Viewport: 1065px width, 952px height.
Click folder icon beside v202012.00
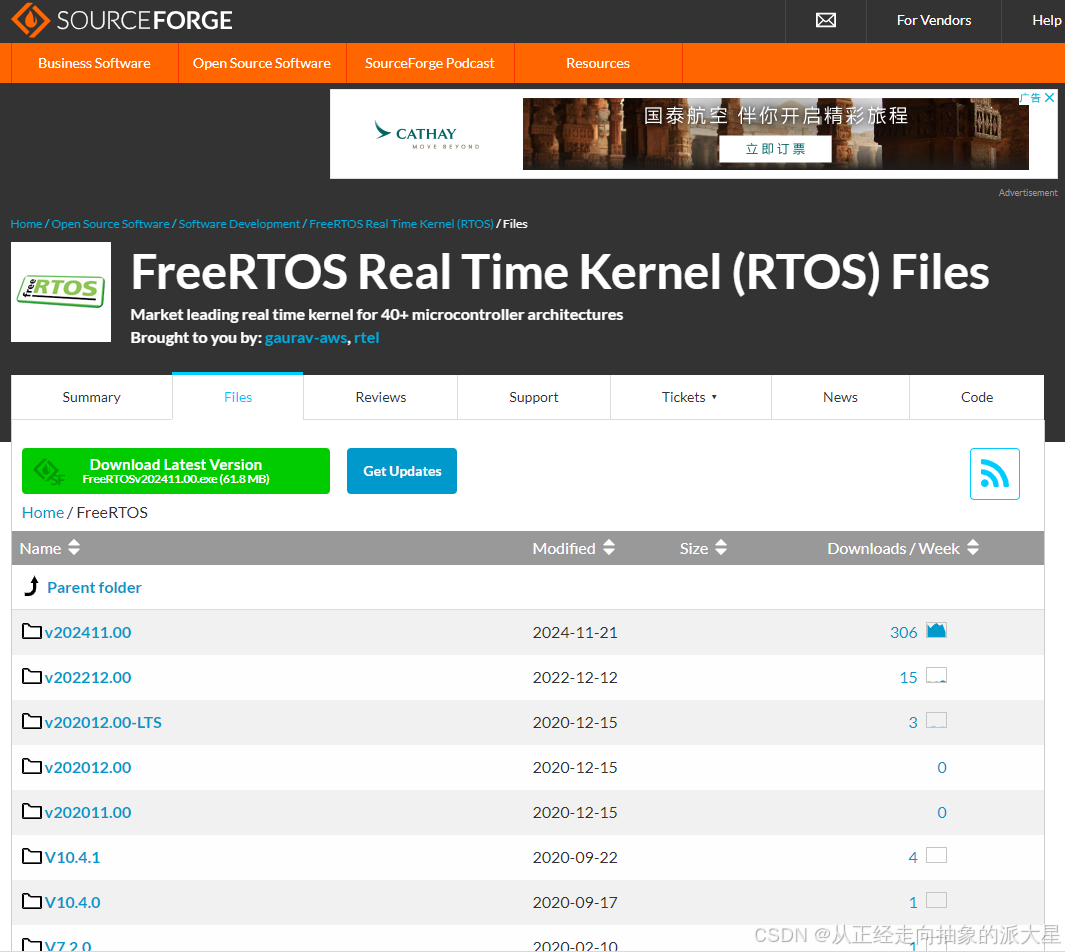[32, 767]
